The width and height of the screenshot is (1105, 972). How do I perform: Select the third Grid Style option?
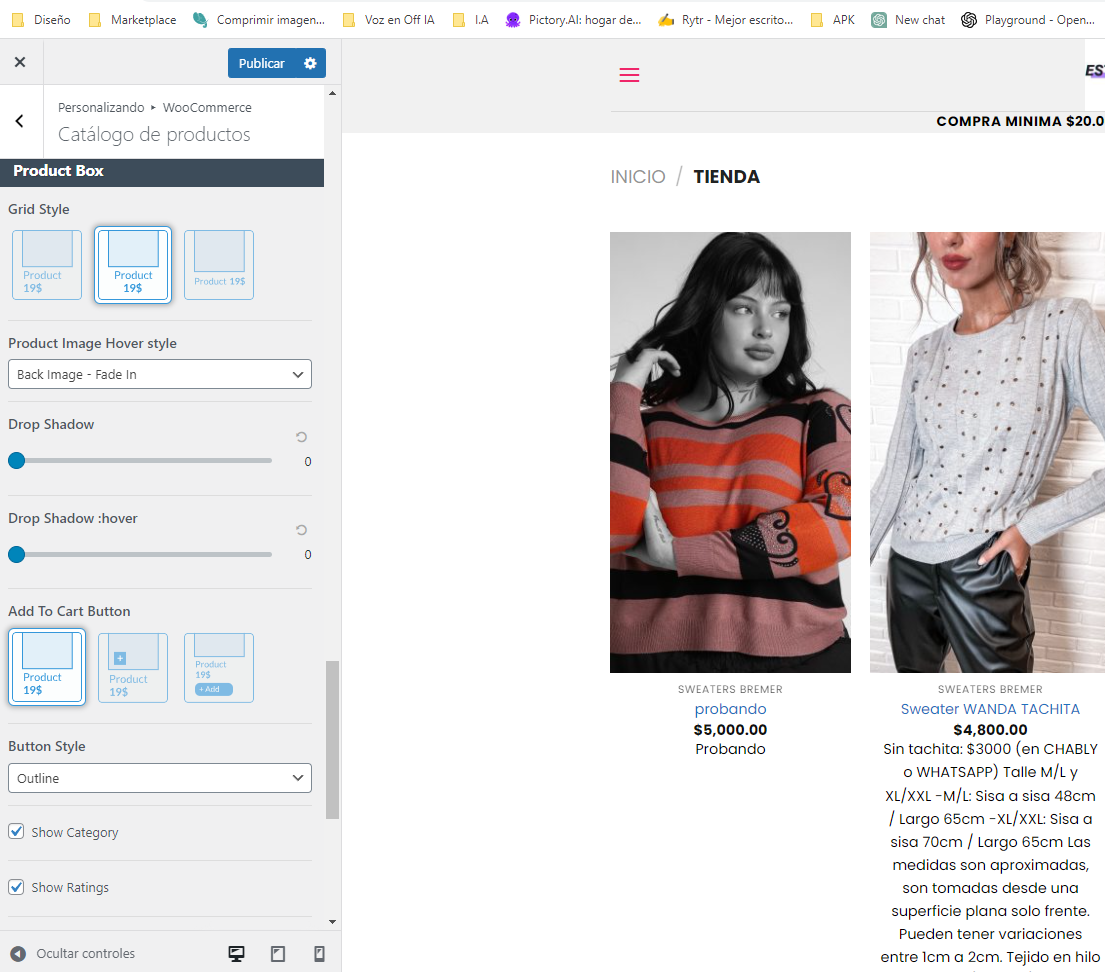(219, 265)
